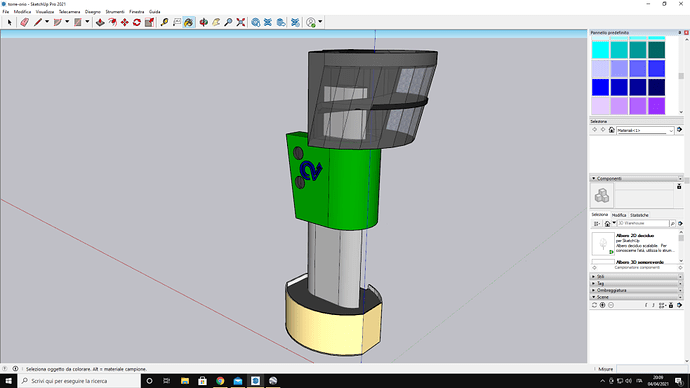Image resolution: width=690 pixels, height=388 pixels.
Task: Open line tool dropdown arrow
Action: point(47,22)
